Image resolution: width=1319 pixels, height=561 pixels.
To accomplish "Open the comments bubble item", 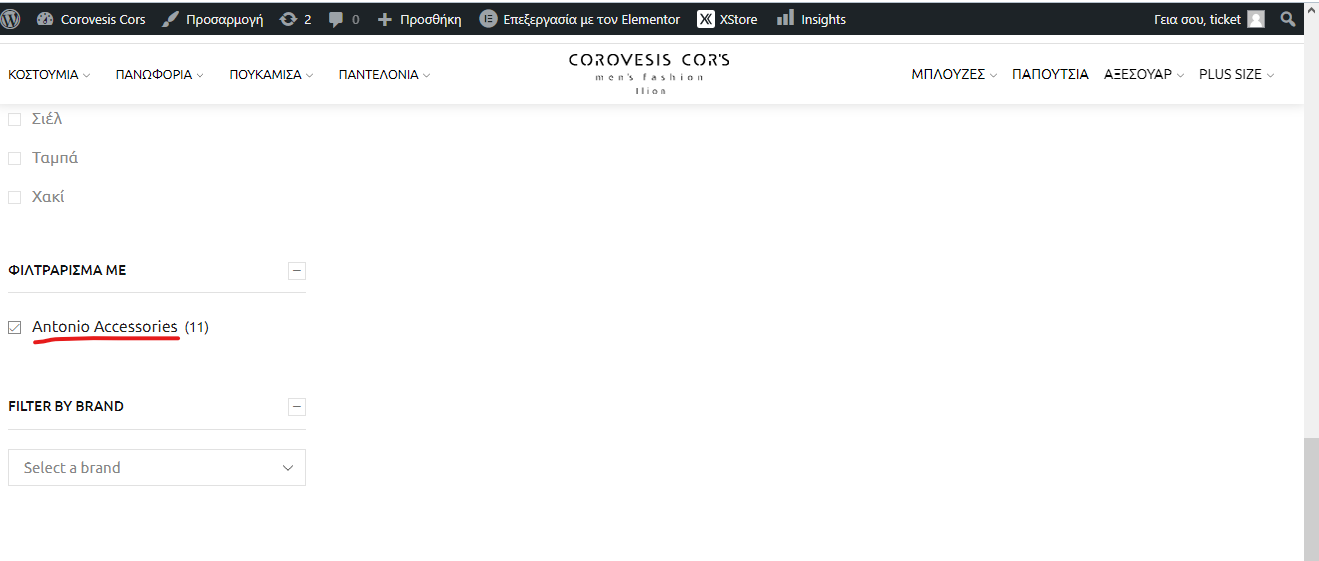I will click(344, 19).
